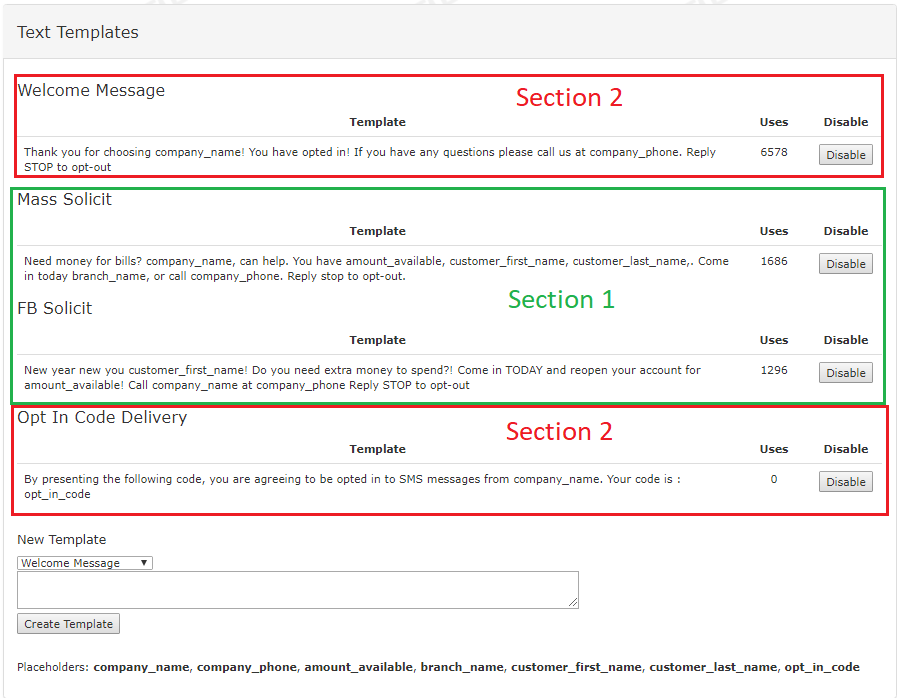Disable the Mass Solicit template
The height and width of the screenshot is (698, 897).
coord(846,264)
